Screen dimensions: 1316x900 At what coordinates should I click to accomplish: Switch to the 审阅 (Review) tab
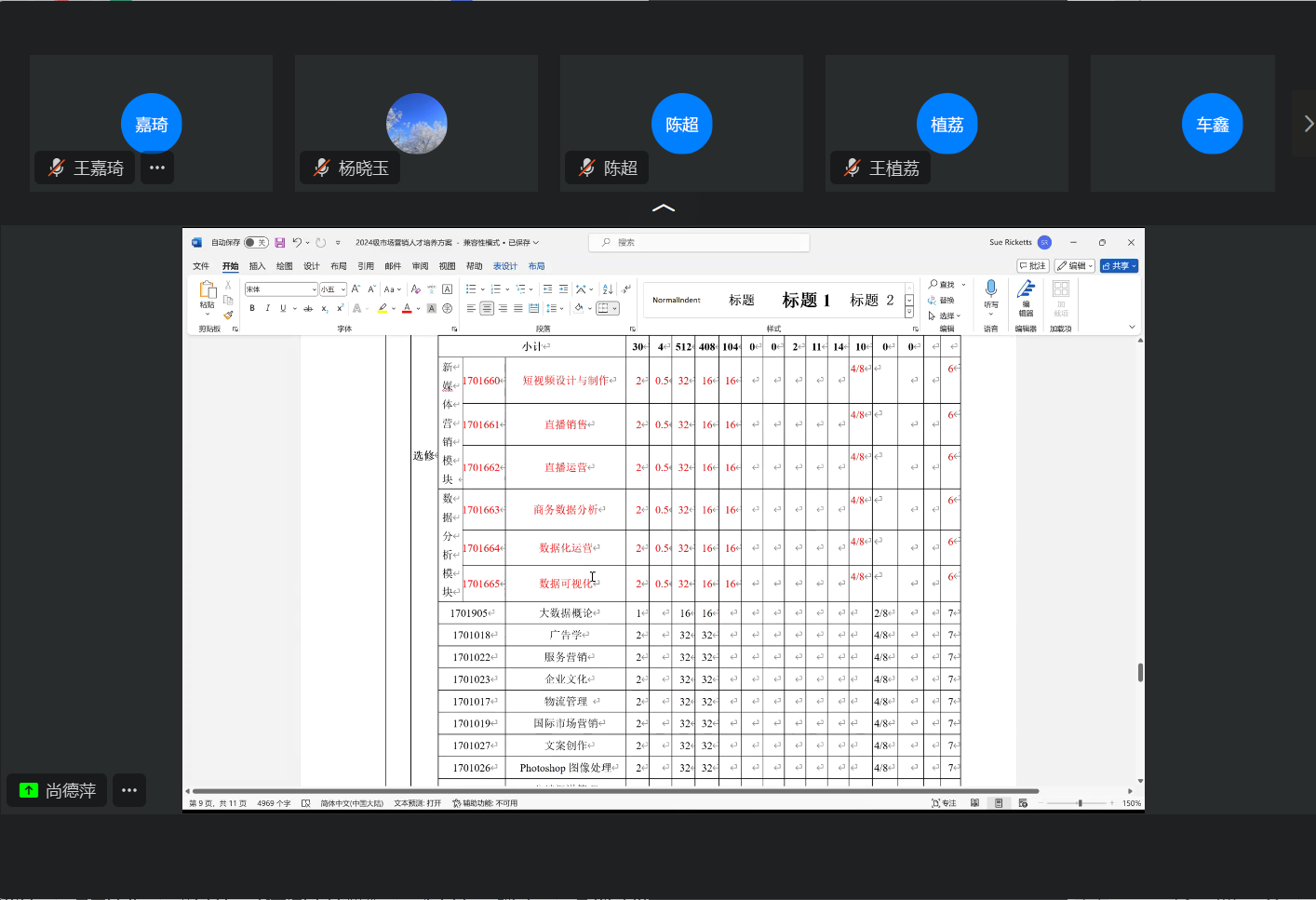[x=421, y=266]
